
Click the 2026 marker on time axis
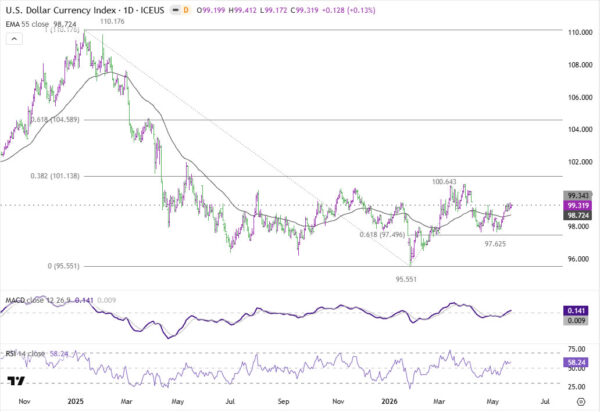[x=390, y=401]
